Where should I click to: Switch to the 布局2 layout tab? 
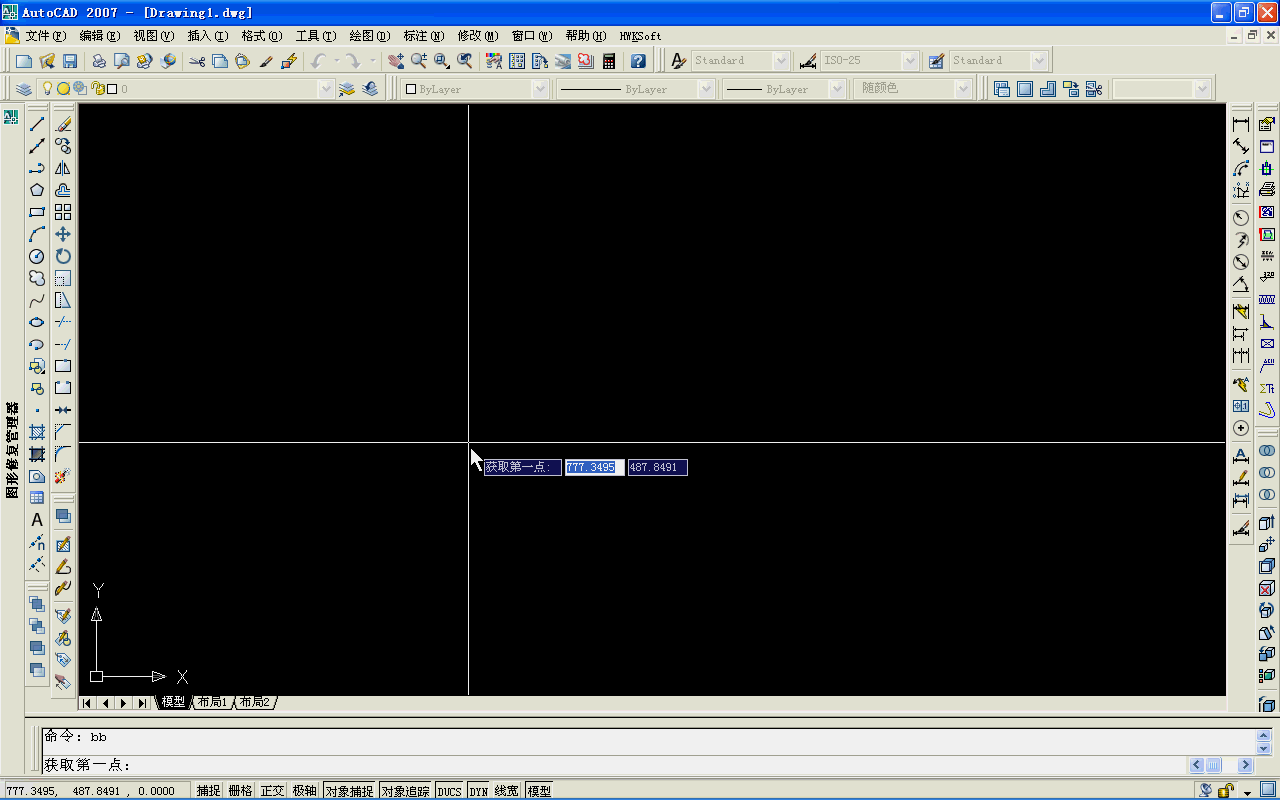(x=255, y=703)
